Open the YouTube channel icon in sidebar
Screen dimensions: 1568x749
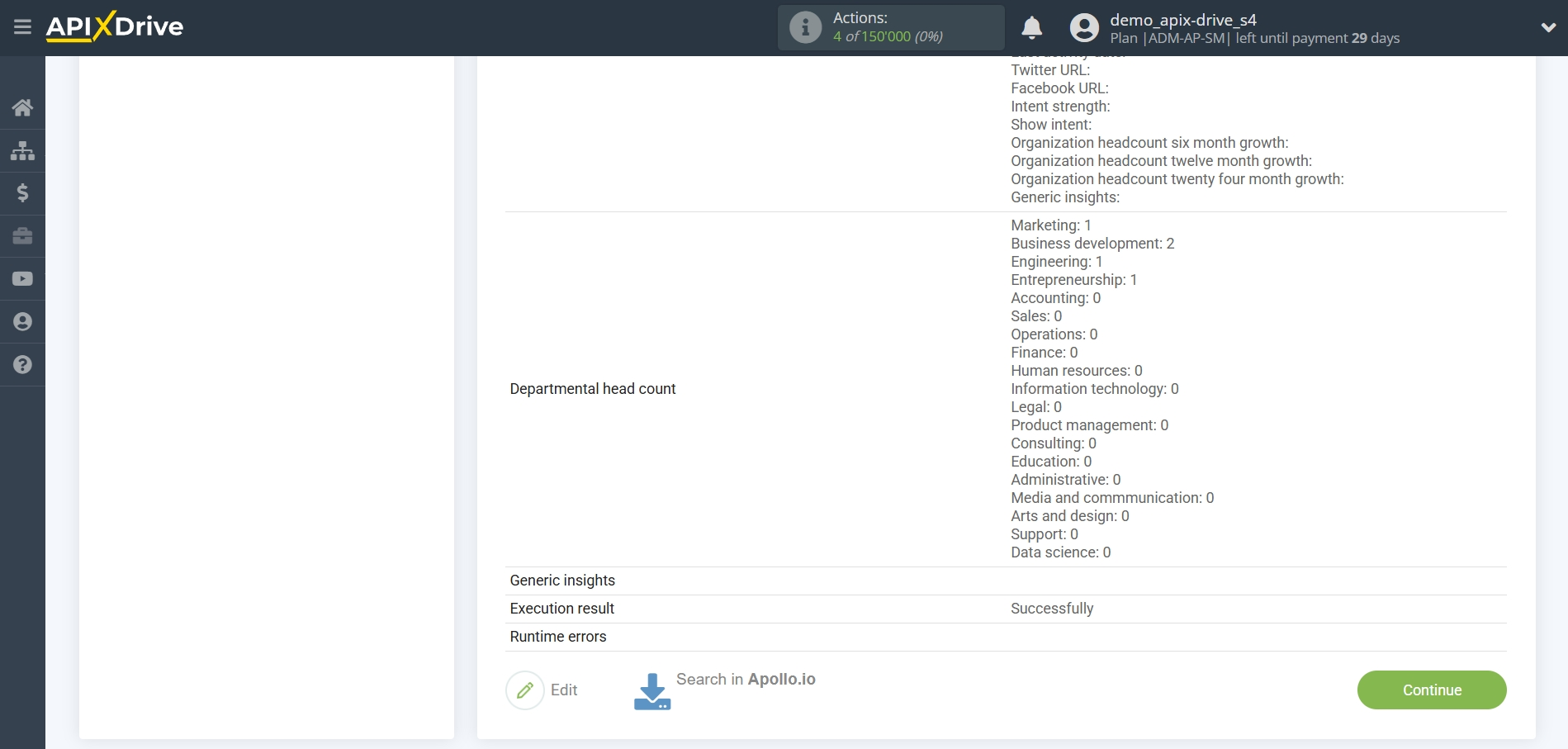(x=22, y=278)
